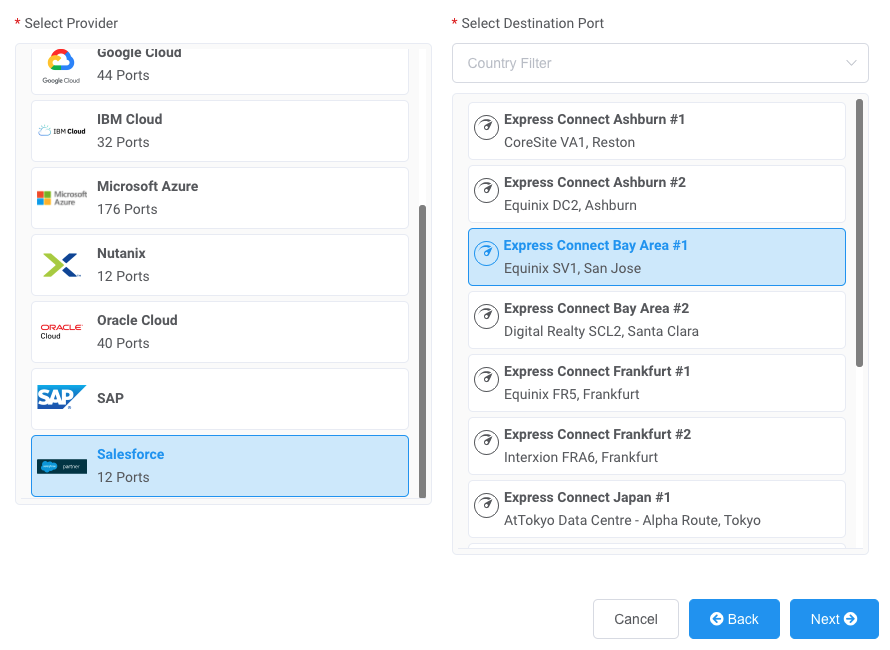Choose Digital Realty SCL2, Santa Clara text
The height and width of the screenshot is (650, 890).
[601, 331]
